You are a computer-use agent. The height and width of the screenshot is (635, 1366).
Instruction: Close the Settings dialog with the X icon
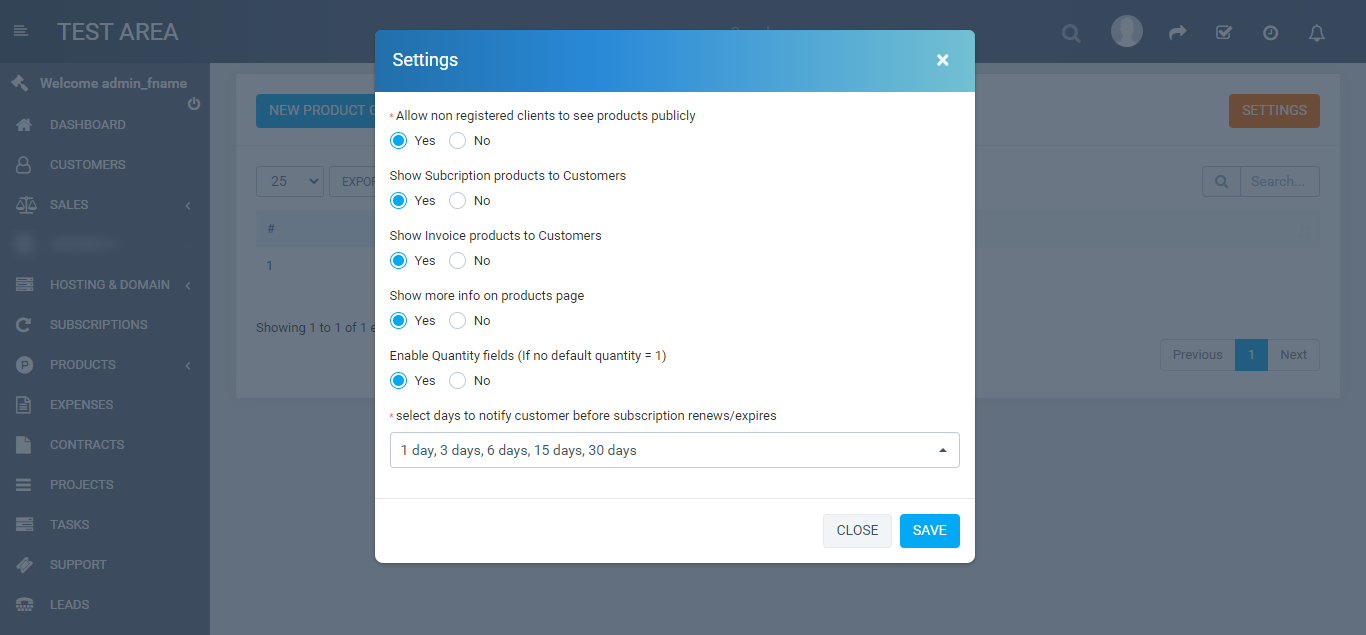tap(942, 60)
